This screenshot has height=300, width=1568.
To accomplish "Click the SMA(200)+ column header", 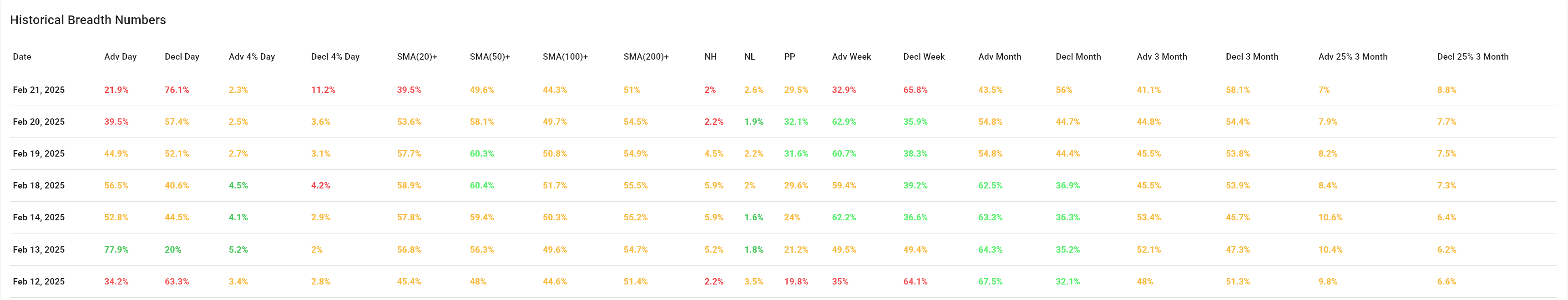I will point(646,56).
